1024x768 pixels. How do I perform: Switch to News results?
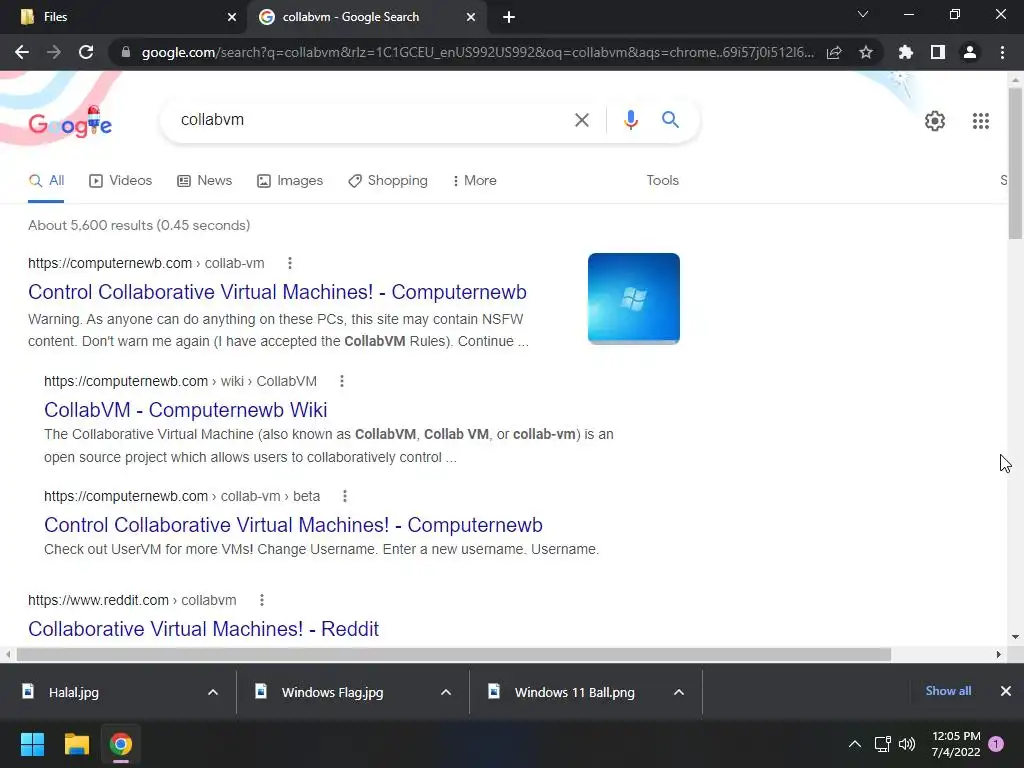tap(204, 181)
